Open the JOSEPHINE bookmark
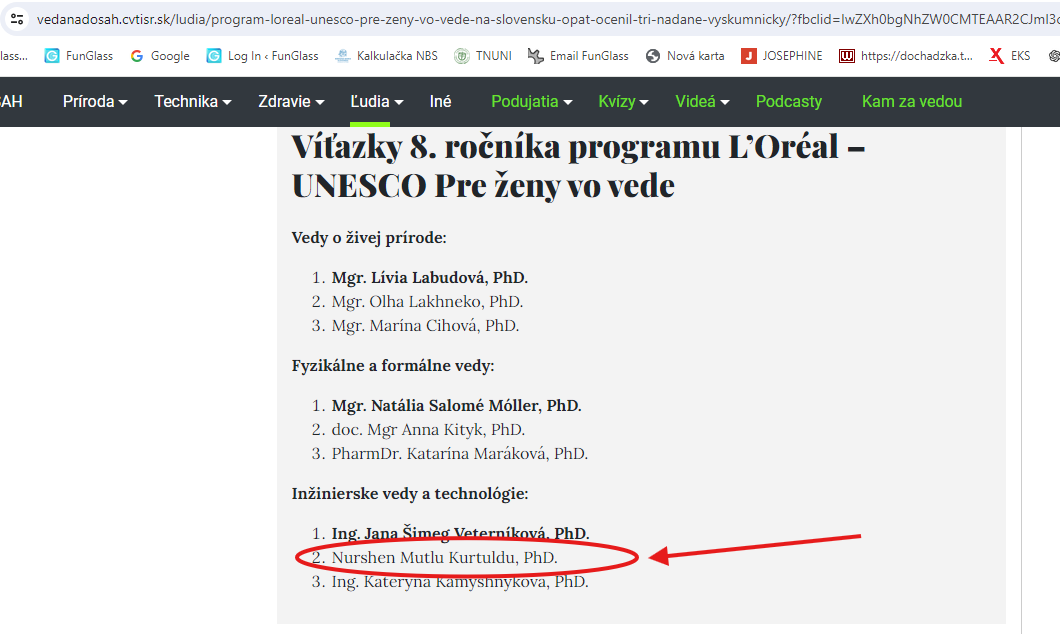Screen dimensions: 1060x634 781,56
